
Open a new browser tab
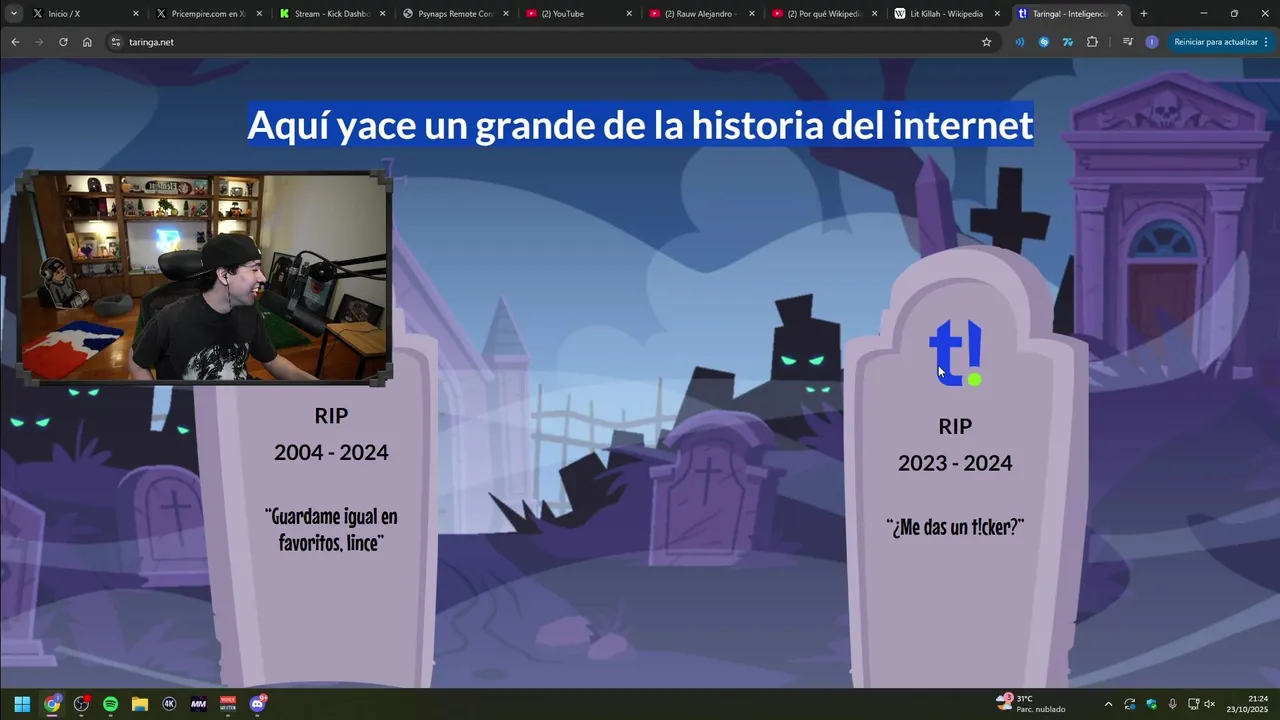coord(1143,14)
